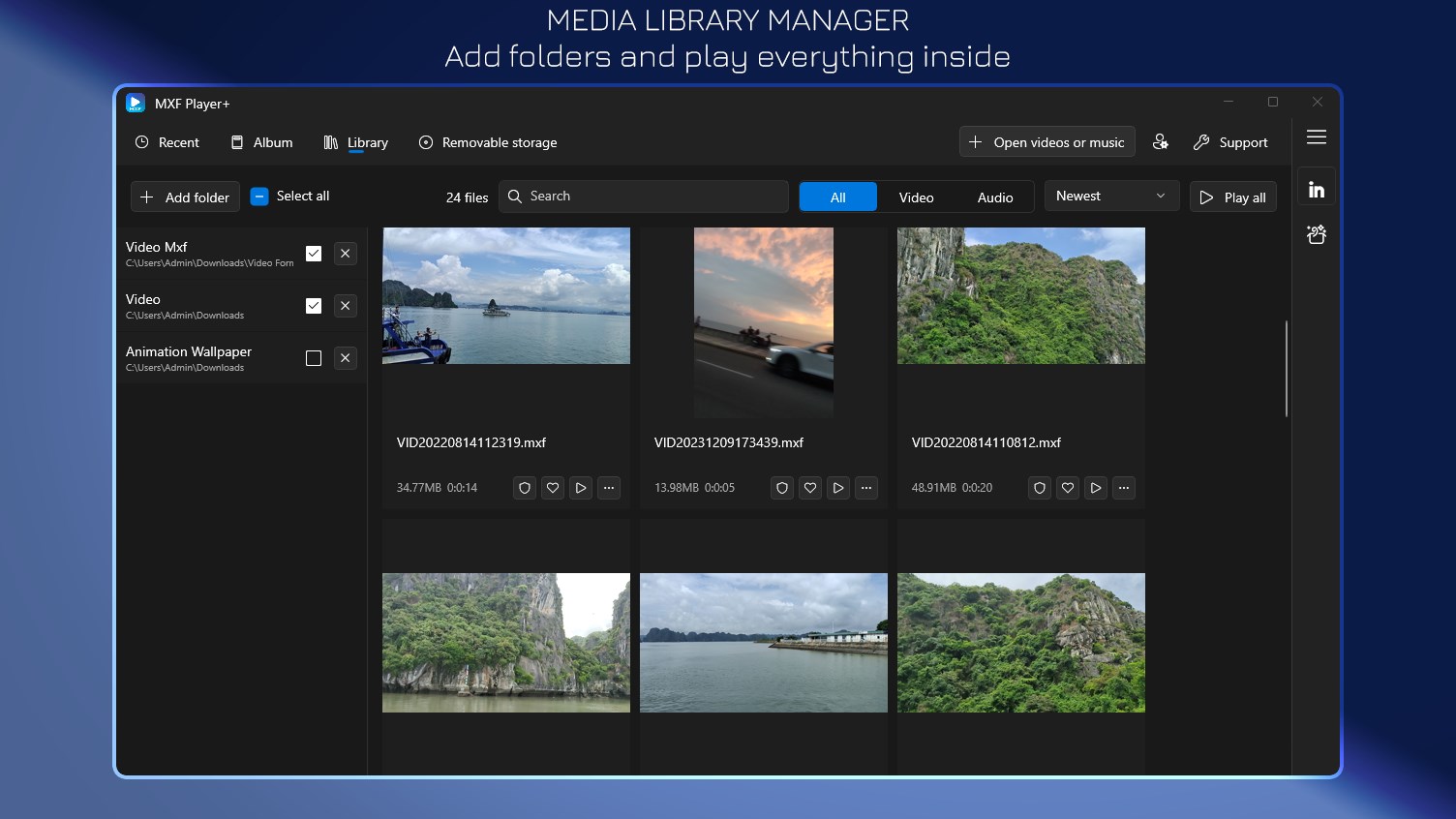The image size is (1456, 819).
Task: Open the surprise gift box icon
Action: (x=1317, y=234)
